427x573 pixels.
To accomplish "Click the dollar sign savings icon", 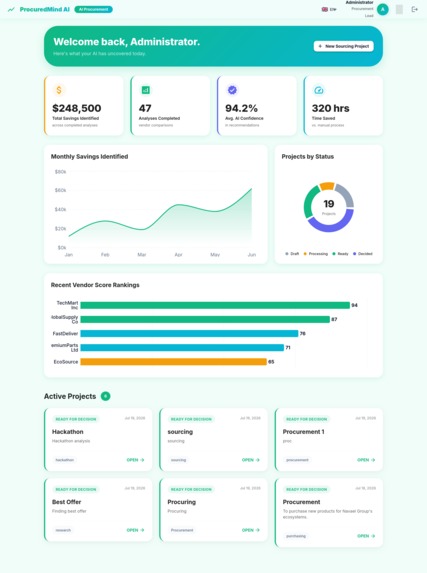I will tap(59, 90).
